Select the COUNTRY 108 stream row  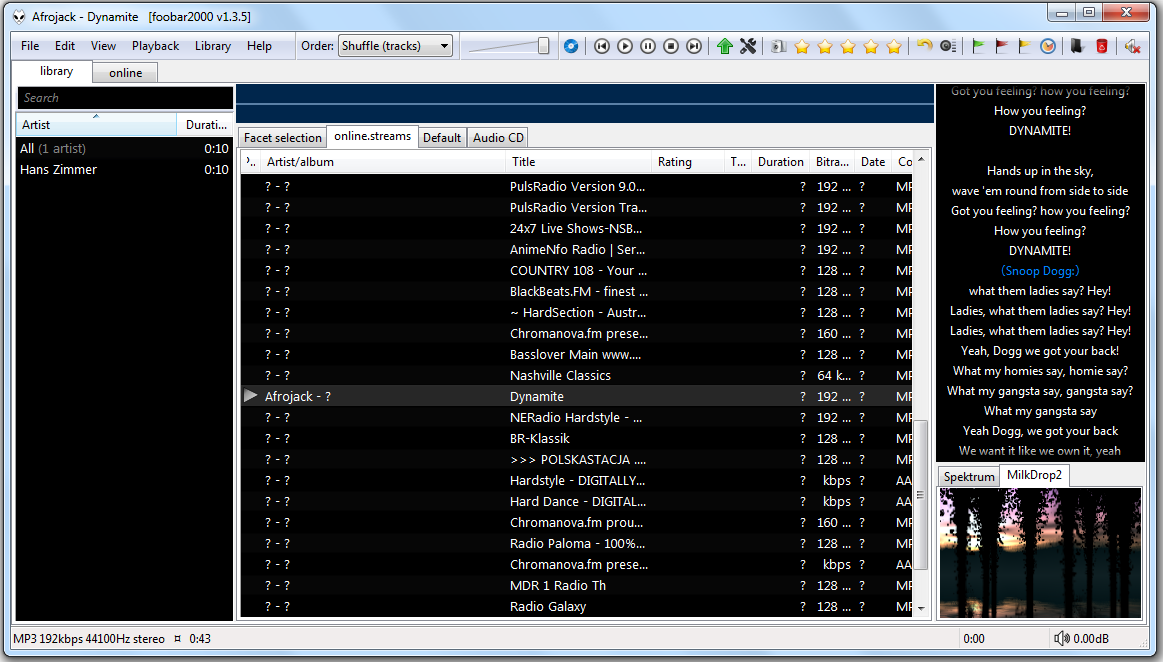tap(576, 271)
